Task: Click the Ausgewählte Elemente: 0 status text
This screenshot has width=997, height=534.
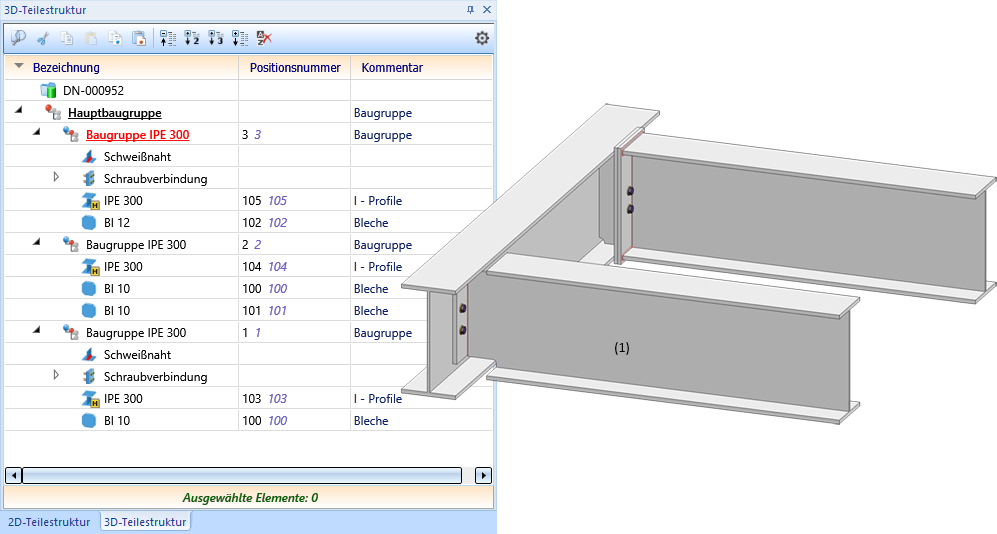Action: point(250,498)
